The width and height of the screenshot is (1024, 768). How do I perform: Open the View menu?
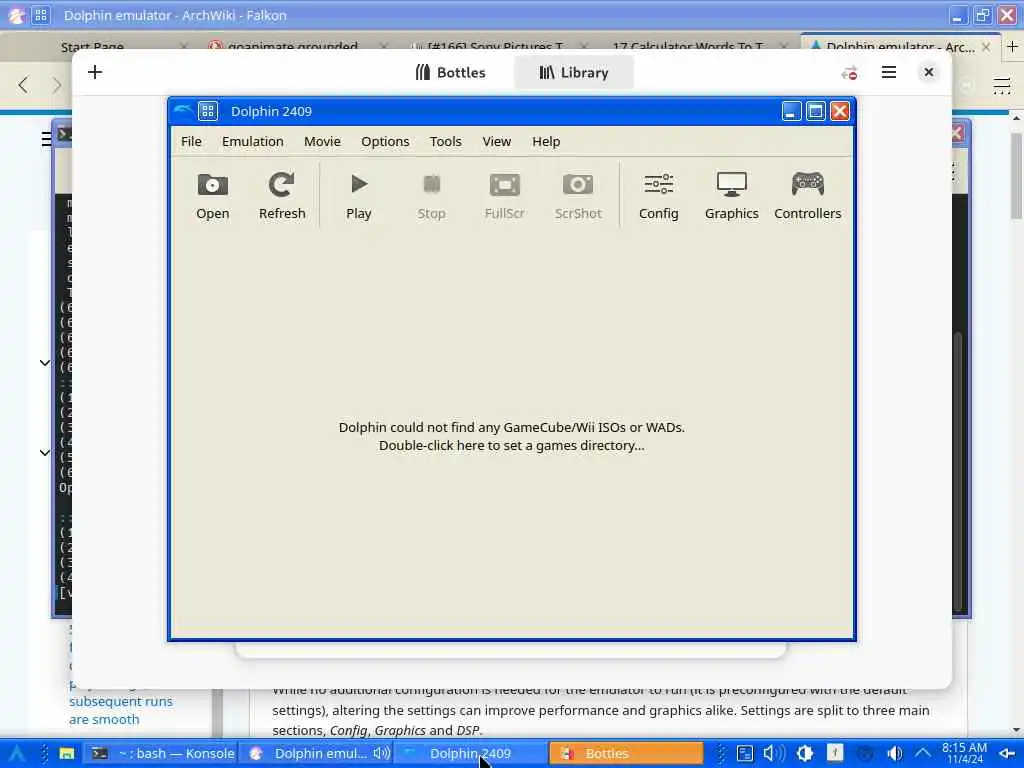(497, 142)
